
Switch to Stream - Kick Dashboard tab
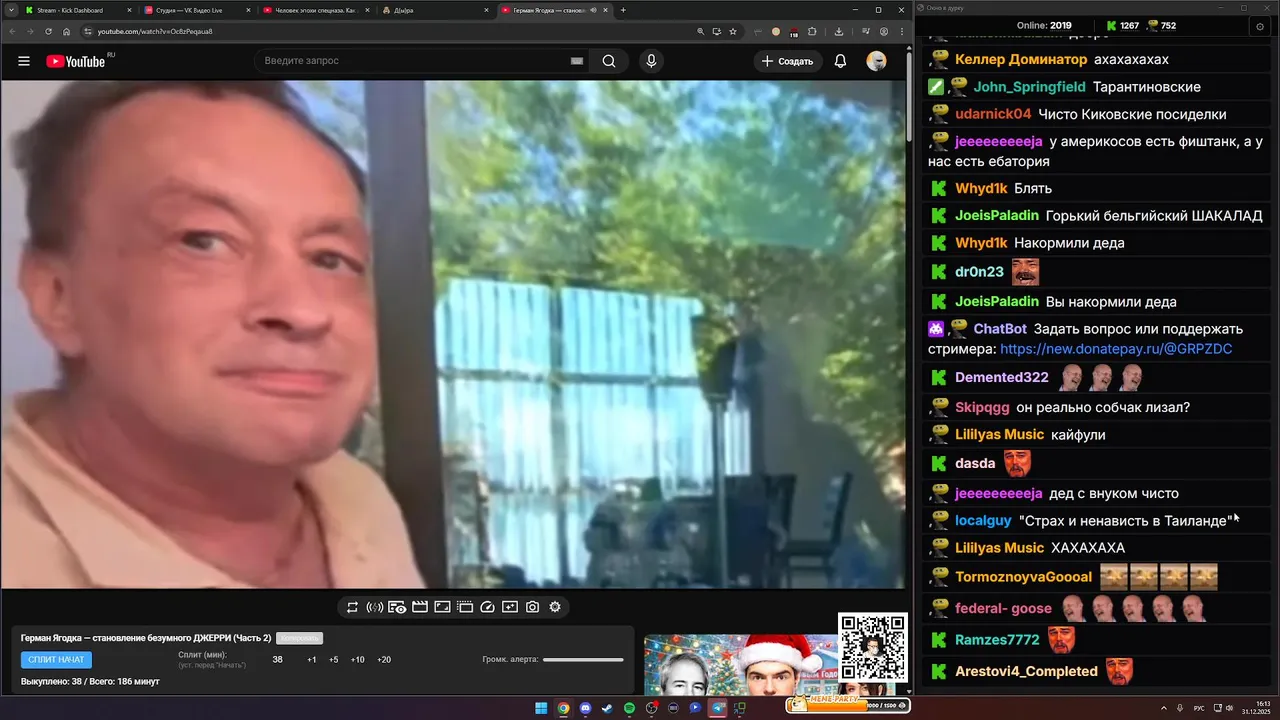76,10
